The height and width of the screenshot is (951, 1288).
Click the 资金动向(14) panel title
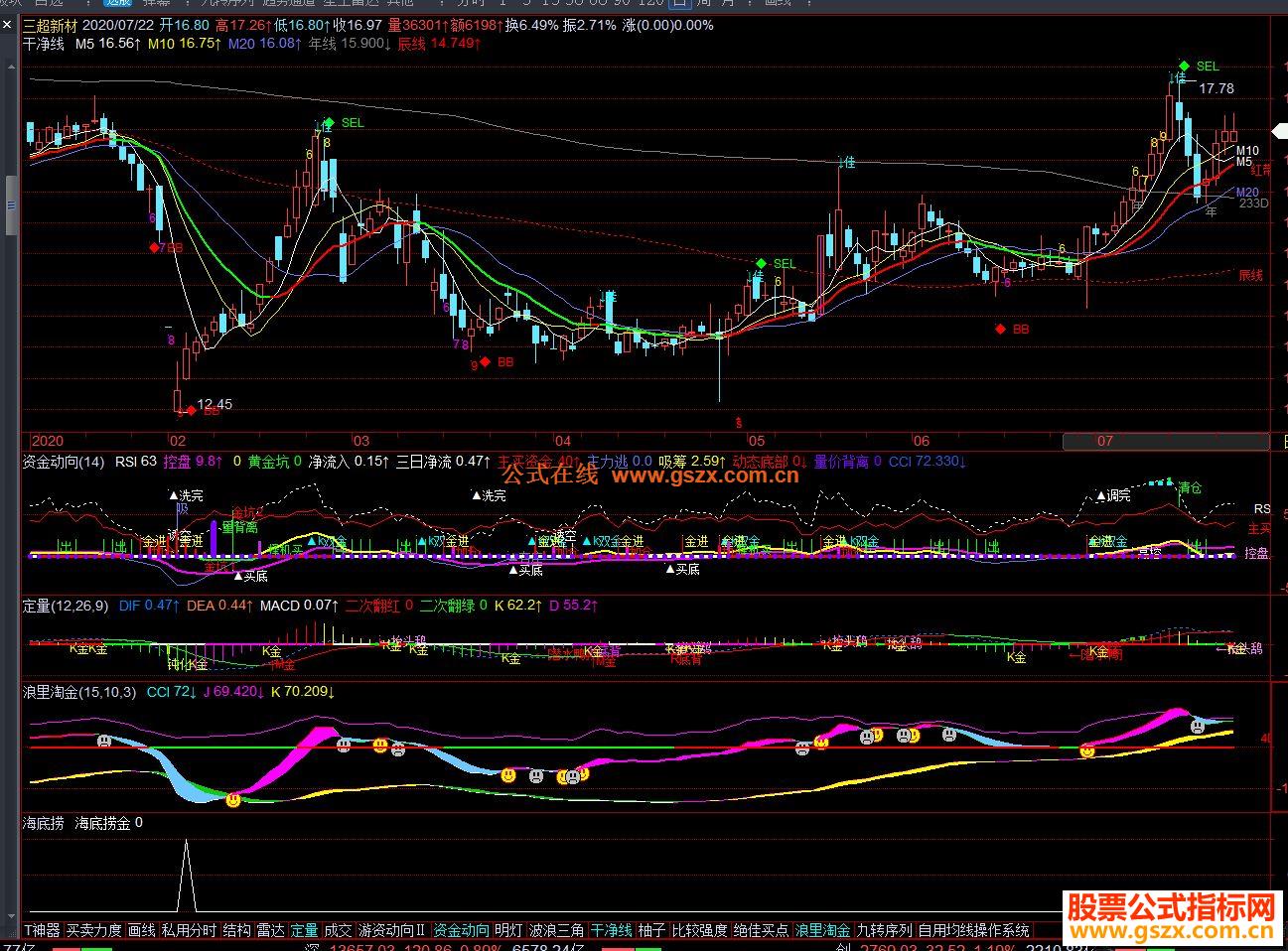click(x=64, y=462)
